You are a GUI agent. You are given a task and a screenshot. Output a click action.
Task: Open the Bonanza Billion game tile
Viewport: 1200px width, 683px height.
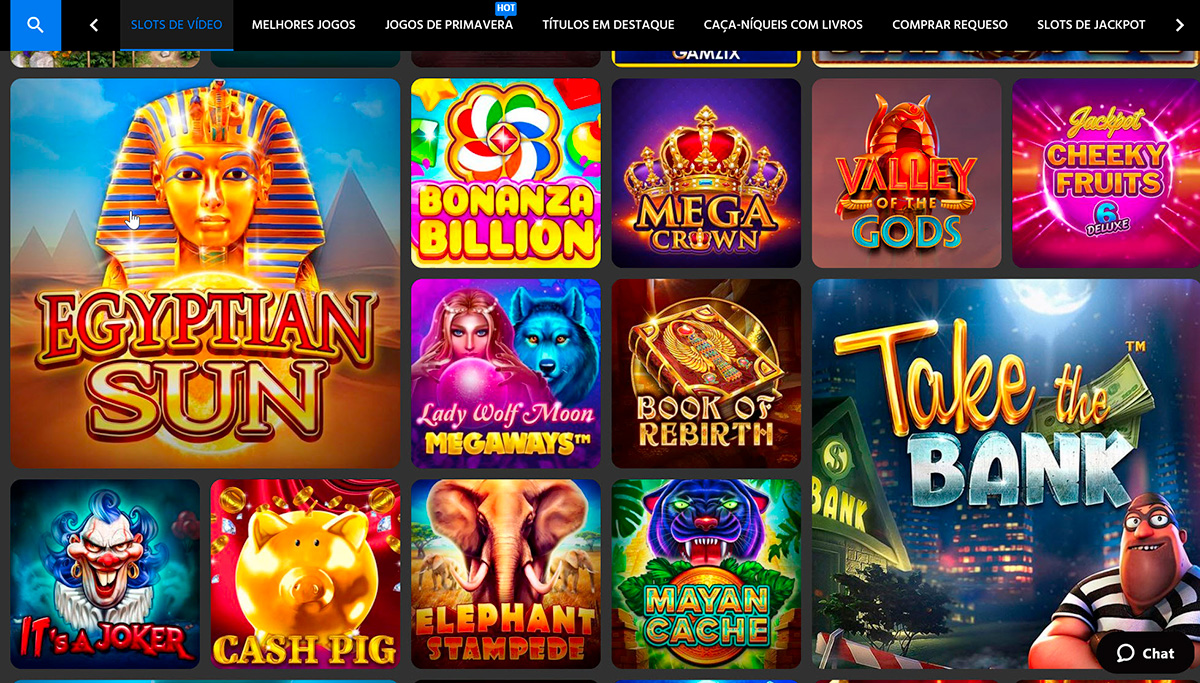coord(506,173)
